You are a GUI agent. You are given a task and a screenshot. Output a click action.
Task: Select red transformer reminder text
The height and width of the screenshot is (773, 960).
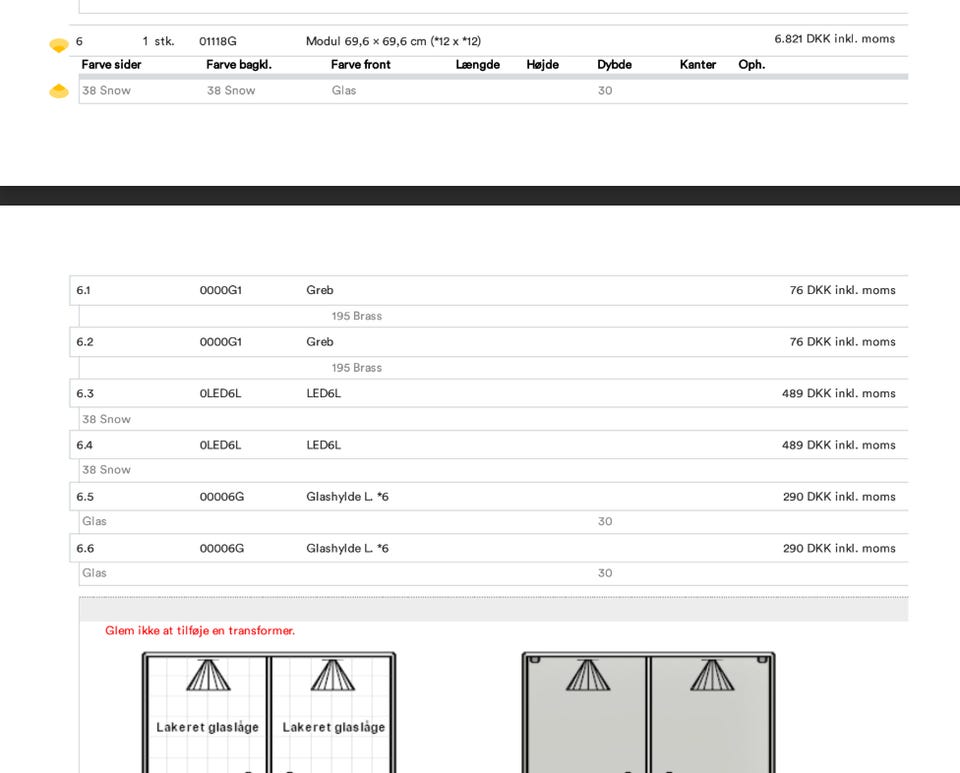pyautogui.click(x=200, y=630)
